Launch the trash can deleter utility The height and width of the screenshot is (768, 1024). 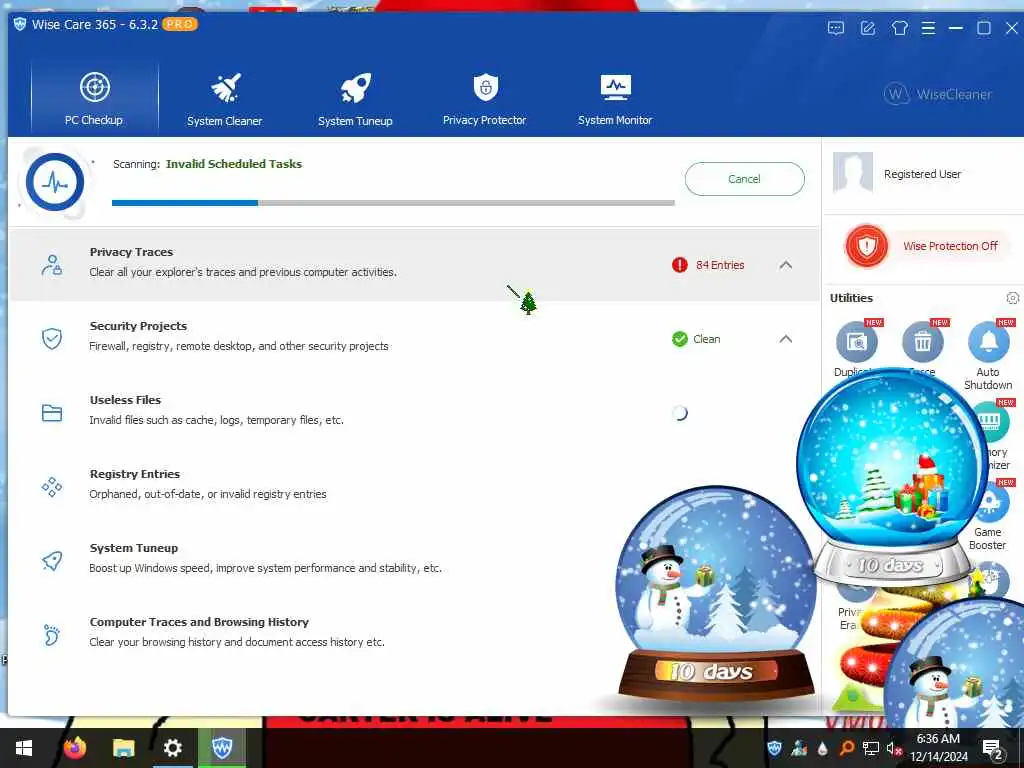(x=922, y=342)
